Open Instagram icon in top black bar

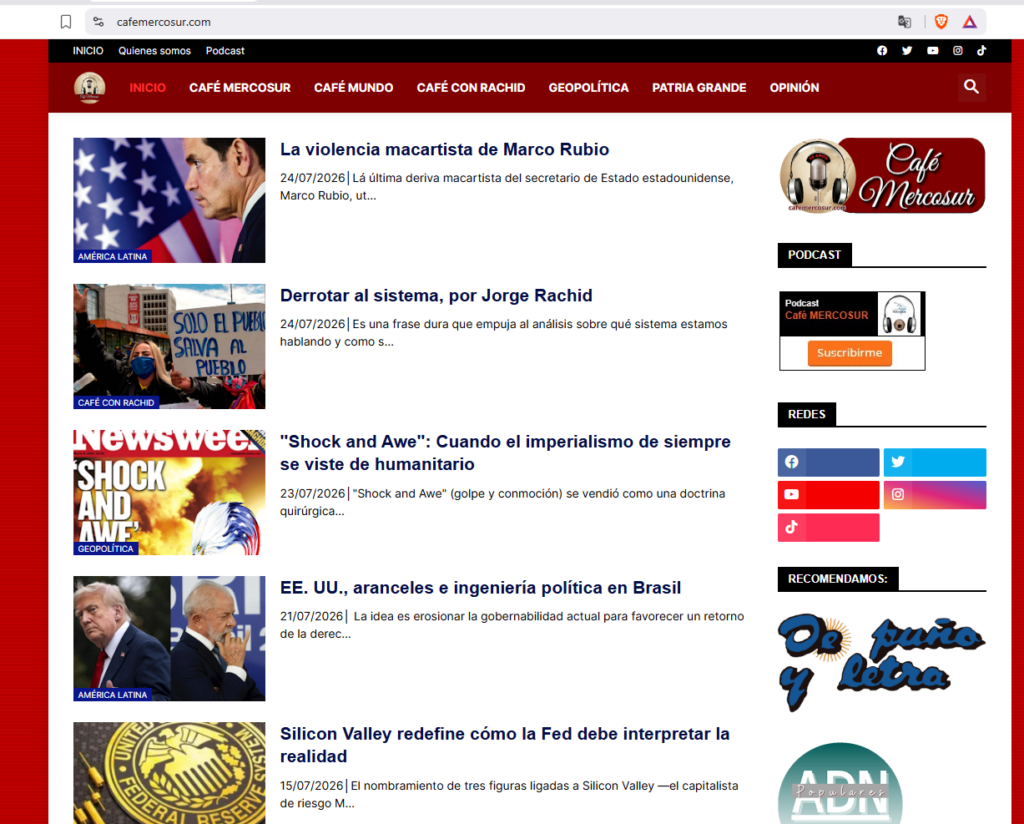pos(957,50)
